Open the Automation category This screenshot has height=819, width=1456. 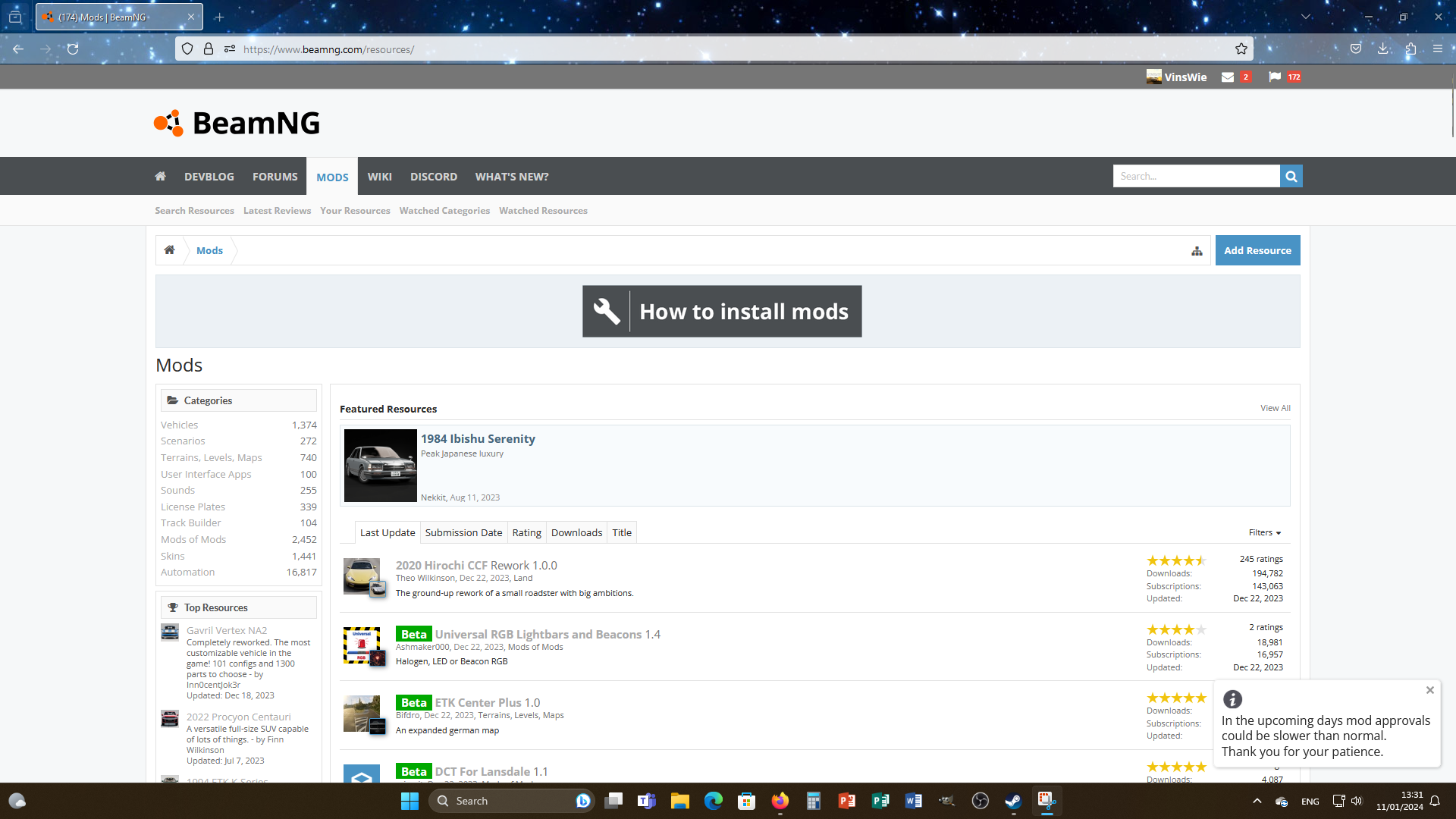[x=187, y=572]
